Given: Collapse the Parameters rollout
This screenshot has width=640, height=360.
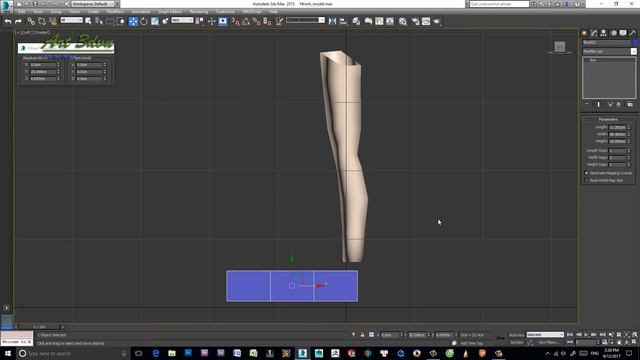Looking at the screenshot, I should click(x=608, y=119).
